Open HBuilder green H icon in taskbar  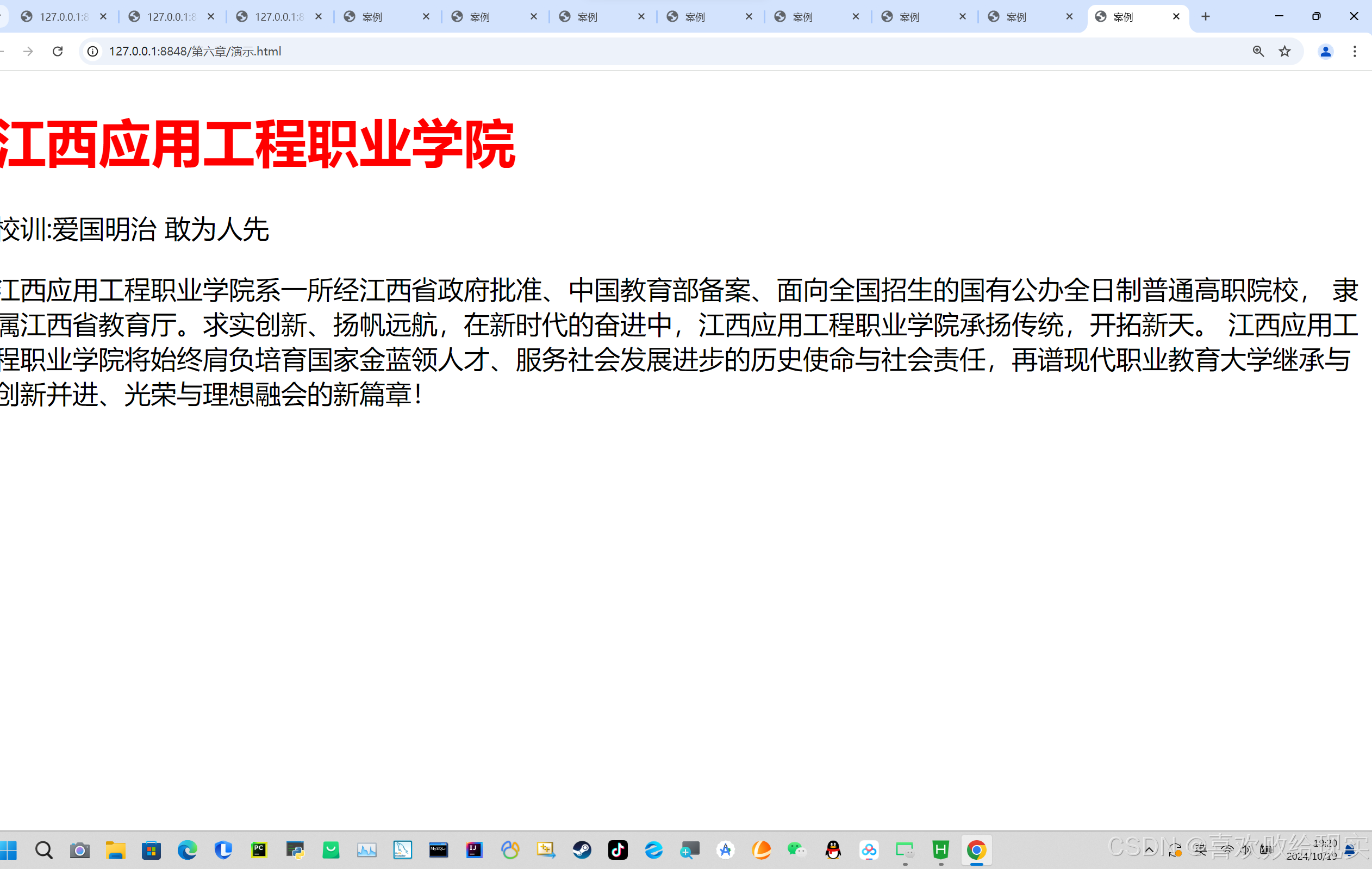pos(941,850)
